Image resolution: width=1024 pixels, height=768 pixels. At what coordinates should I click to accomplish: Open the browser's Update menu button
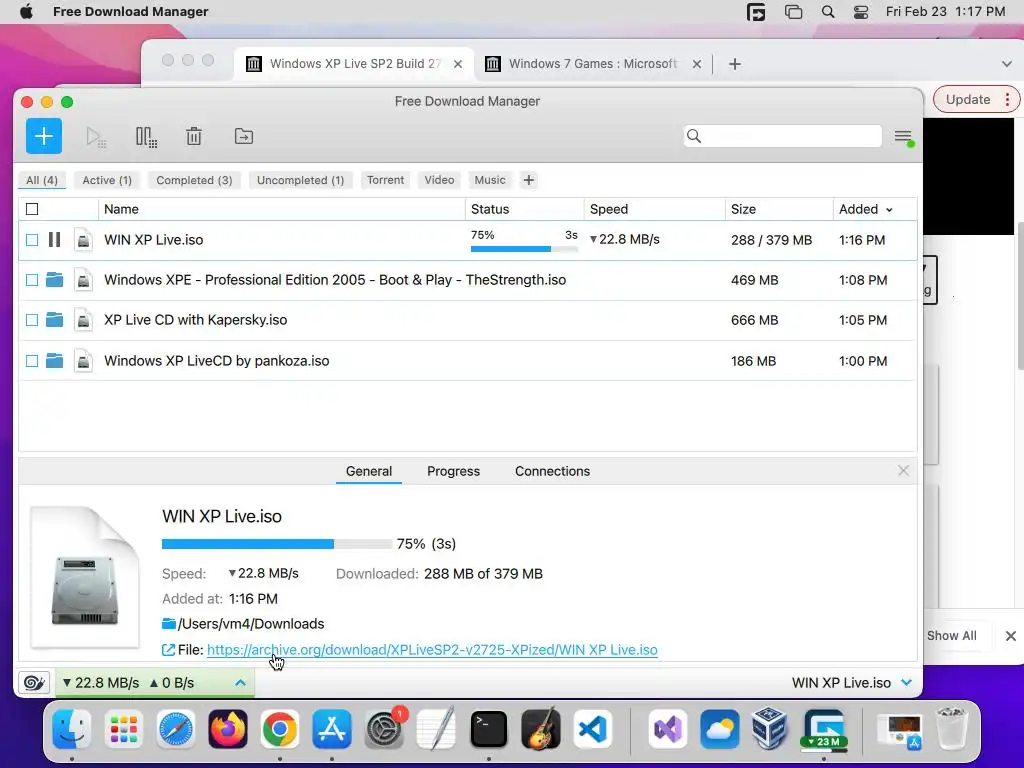976,99
